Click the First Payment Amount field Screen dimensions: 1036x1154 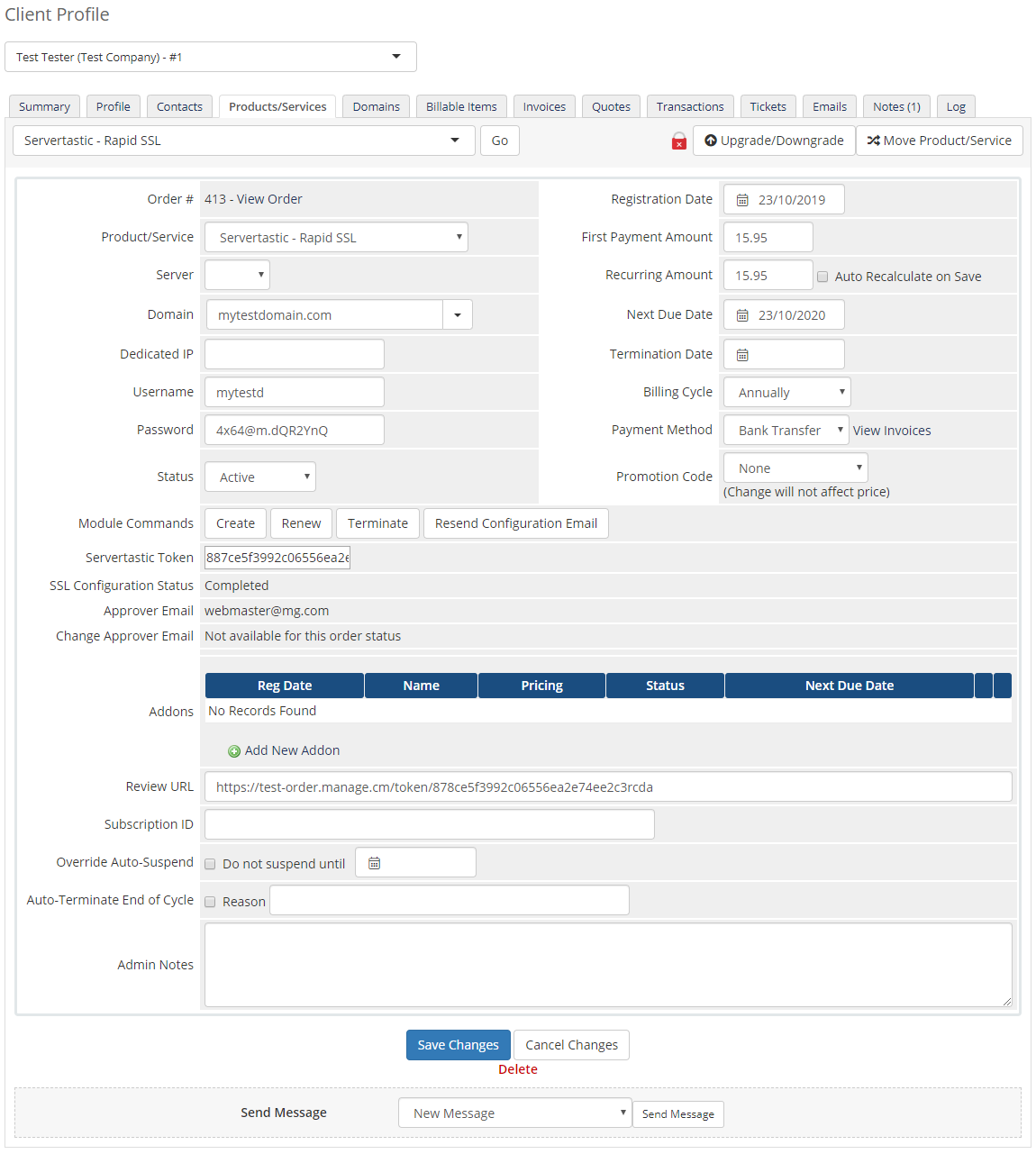[768, 237]
